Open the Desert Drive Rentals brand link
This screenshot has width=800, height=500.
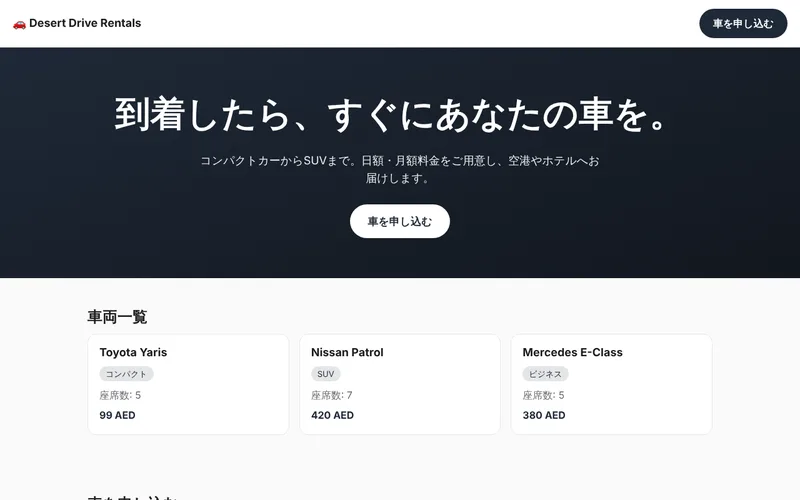pos(77,23)
